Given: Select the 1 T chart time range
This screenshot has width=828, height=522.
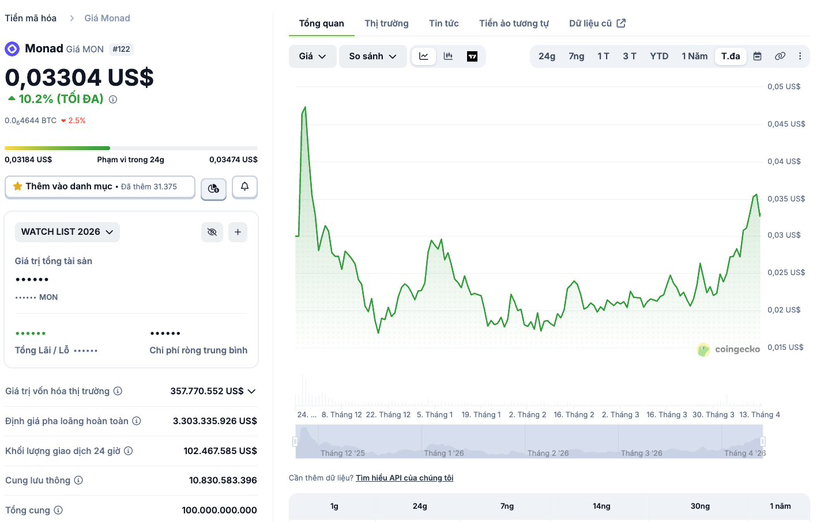Looking at the screenshot, I should (x=603, y=56).
